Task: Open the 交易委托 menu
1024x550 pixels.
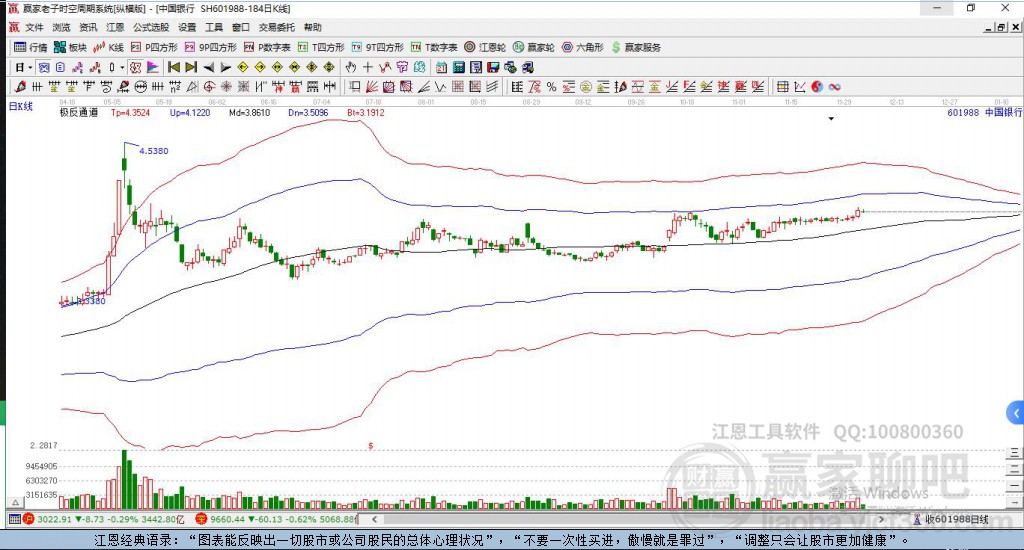Action: click(x=276, y=27)
